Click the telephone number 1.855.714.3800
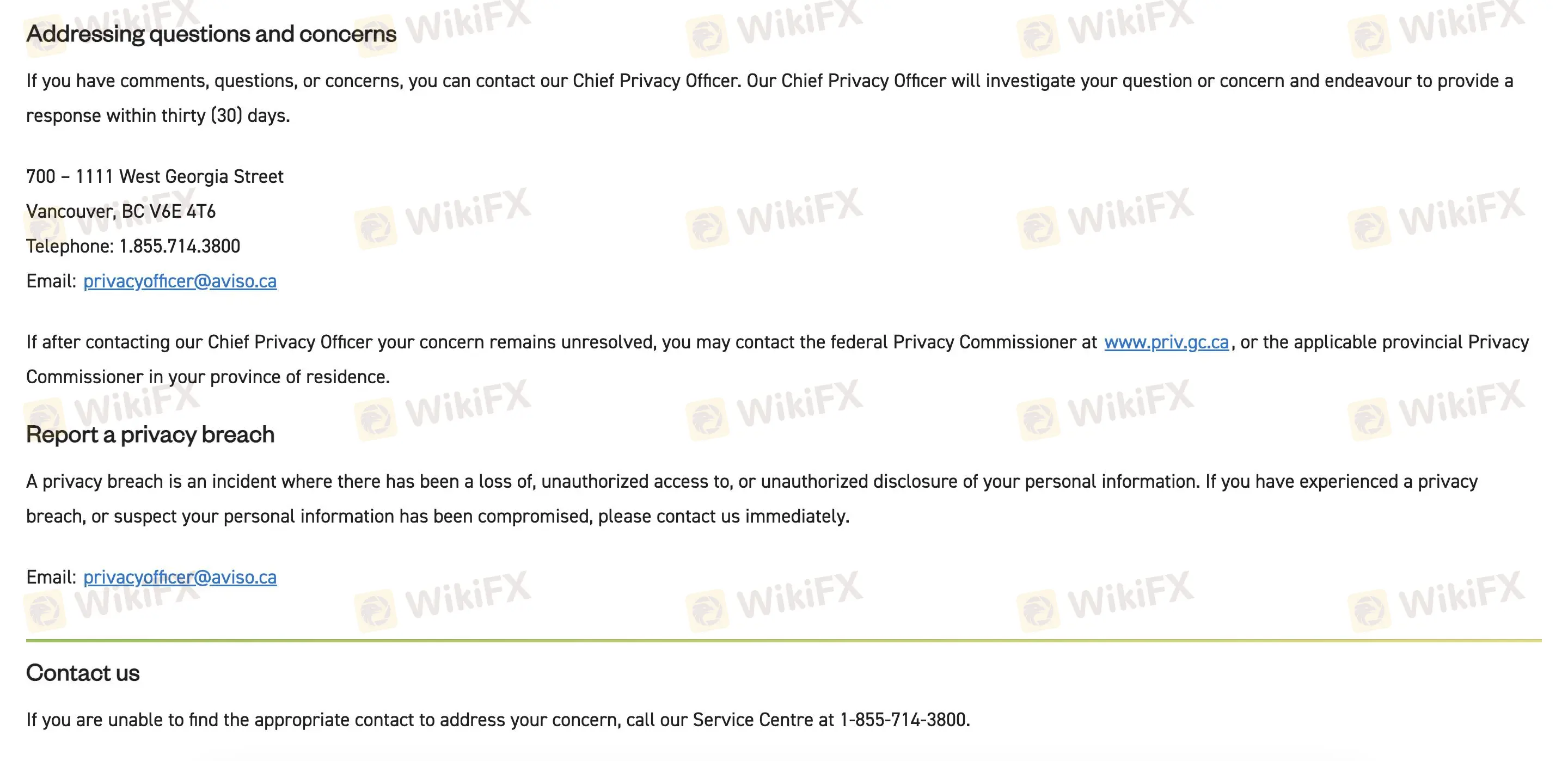The width and height of the screenshot is (1568, 761). [x=180, y=247]
